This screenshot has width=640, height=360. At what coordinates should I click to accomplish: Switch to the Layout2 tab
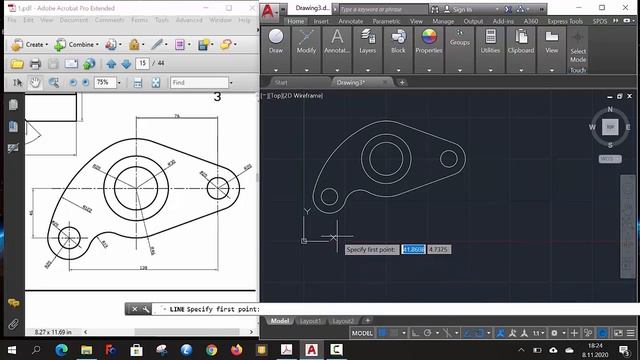pos(342,321)
